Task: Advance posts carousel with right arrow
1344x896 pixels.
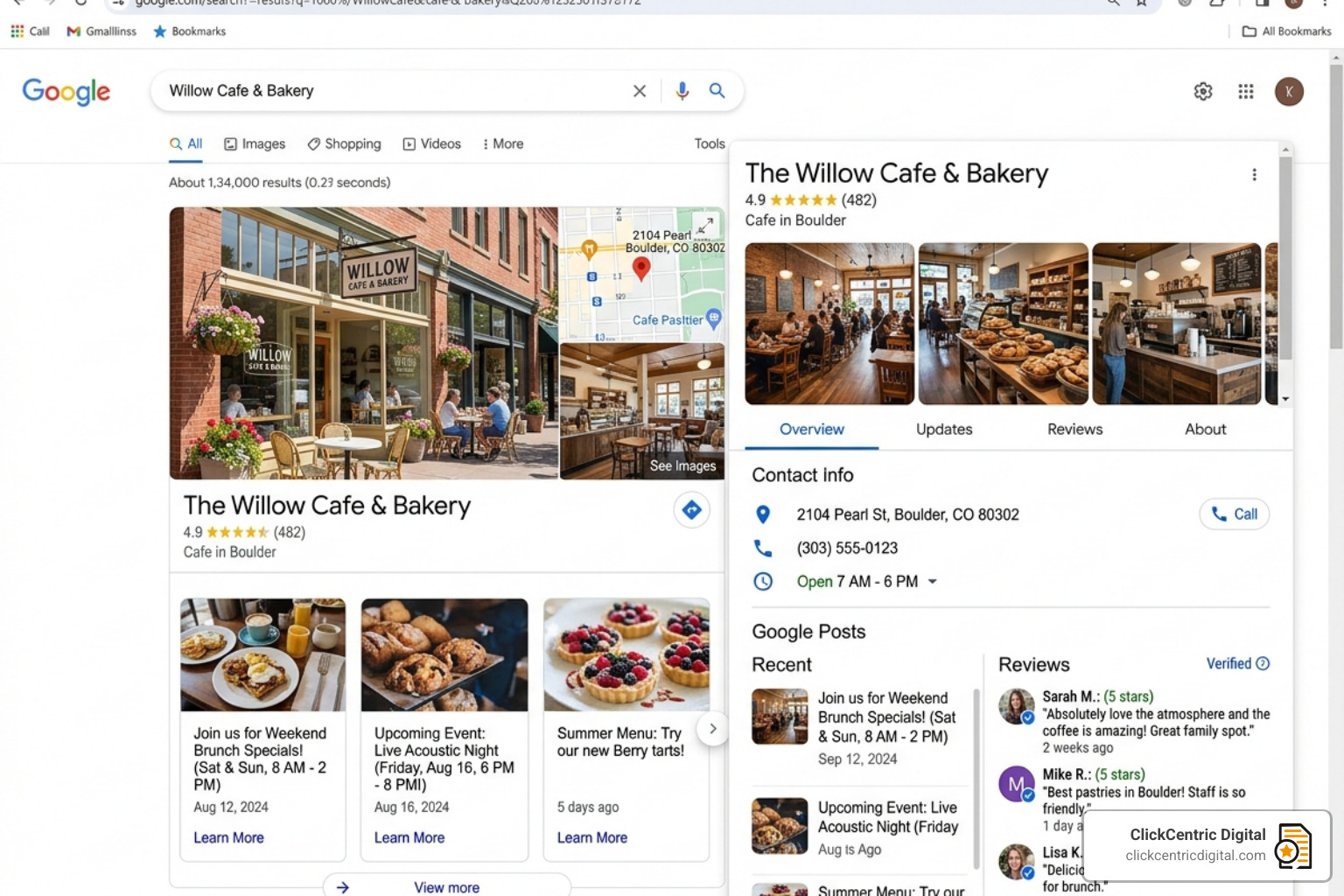Action: pyautogui.click(x=712, y=728)
